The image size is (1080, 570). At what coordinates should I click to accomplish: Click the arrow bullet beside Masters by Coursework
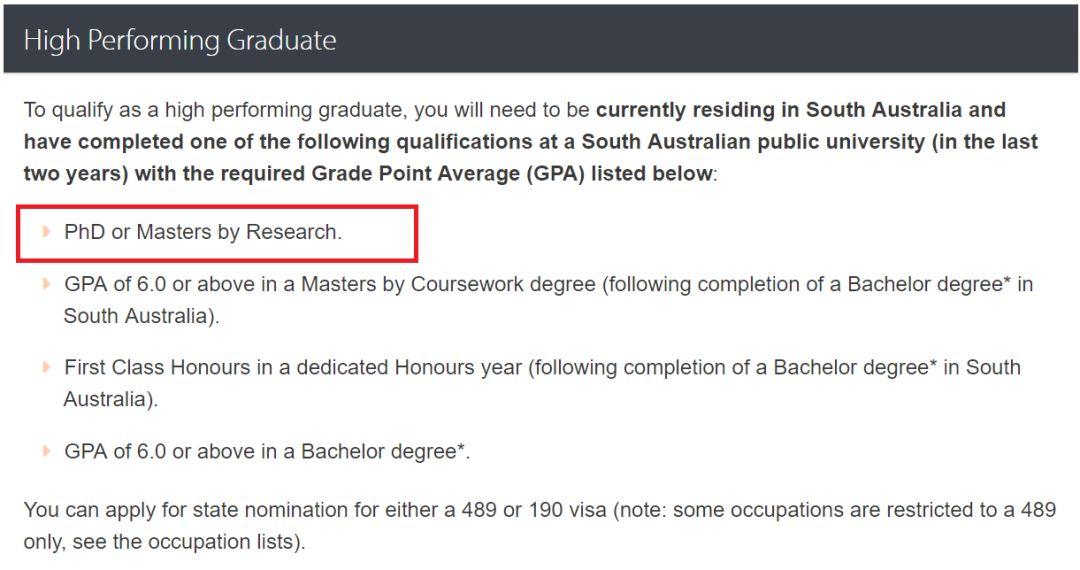tap(46, 284)
